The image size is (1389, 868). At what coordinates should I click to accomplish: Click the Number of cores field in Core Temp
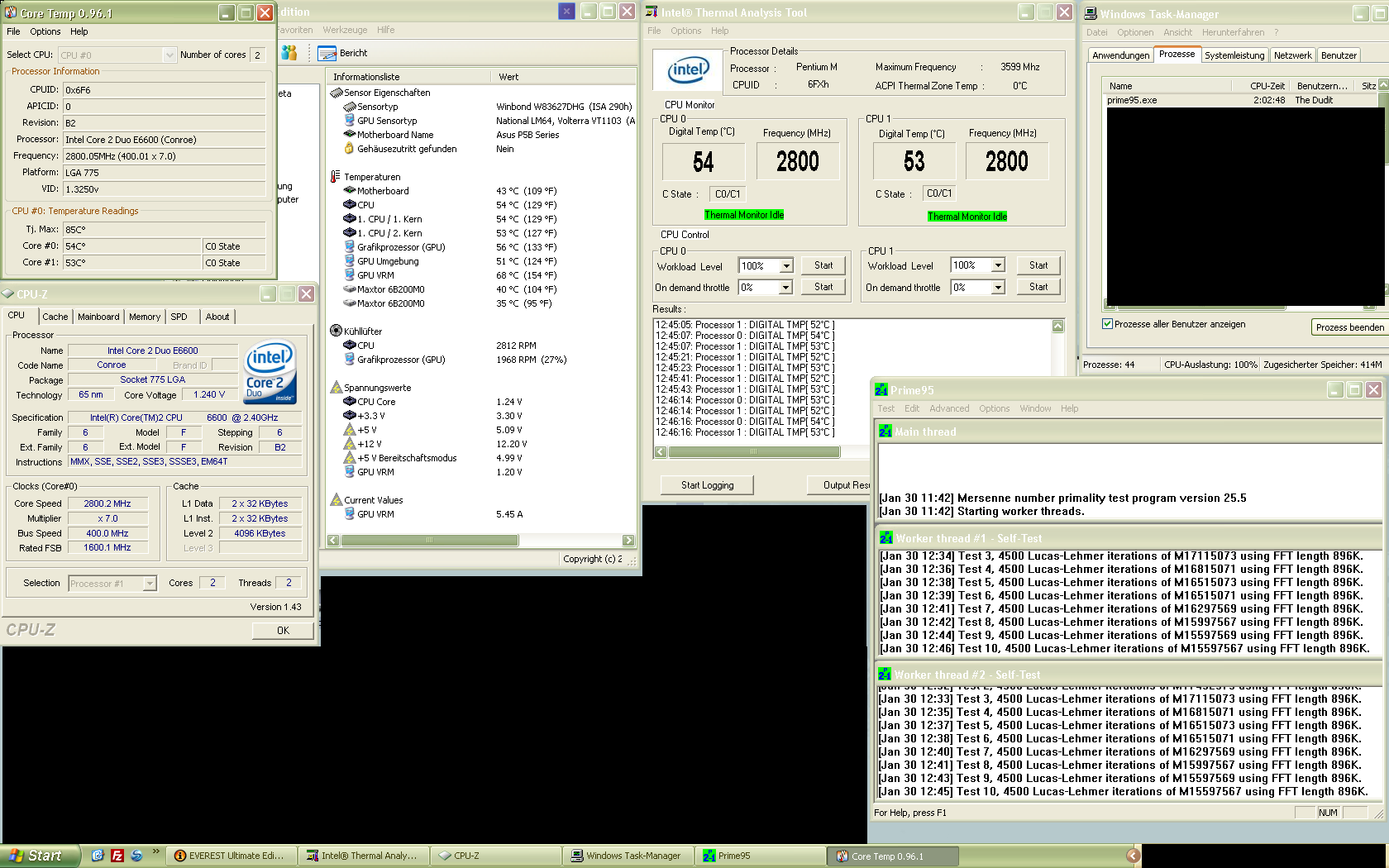point(257,55)
